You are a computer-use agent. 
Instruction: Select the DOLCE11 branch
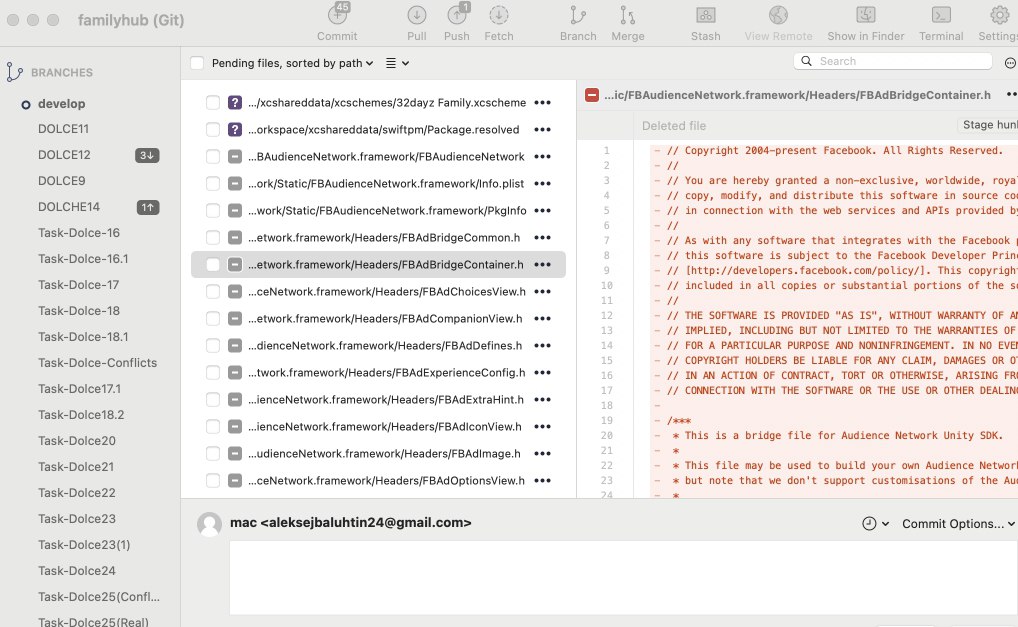64,129
